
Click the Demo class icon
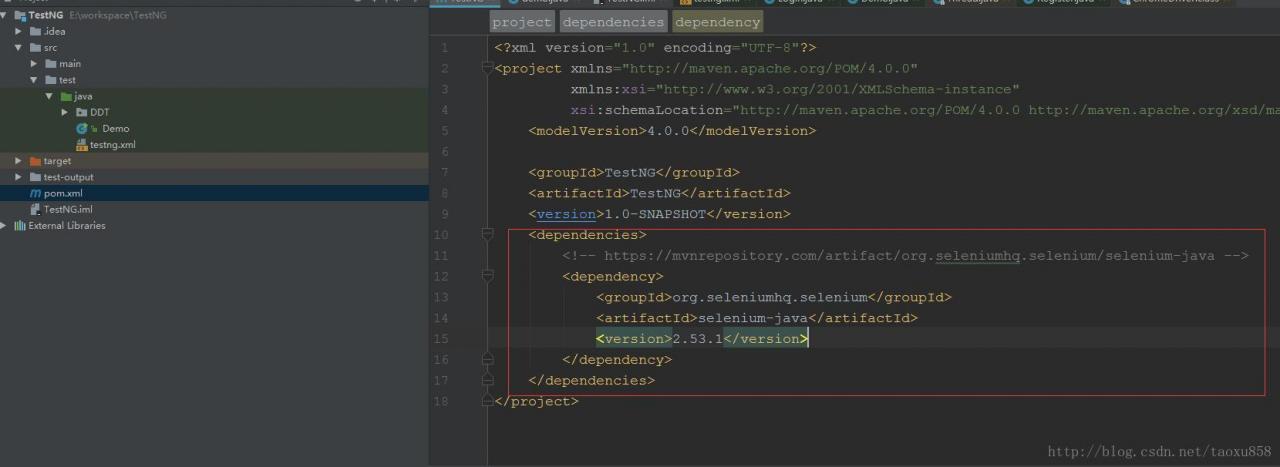82,128
